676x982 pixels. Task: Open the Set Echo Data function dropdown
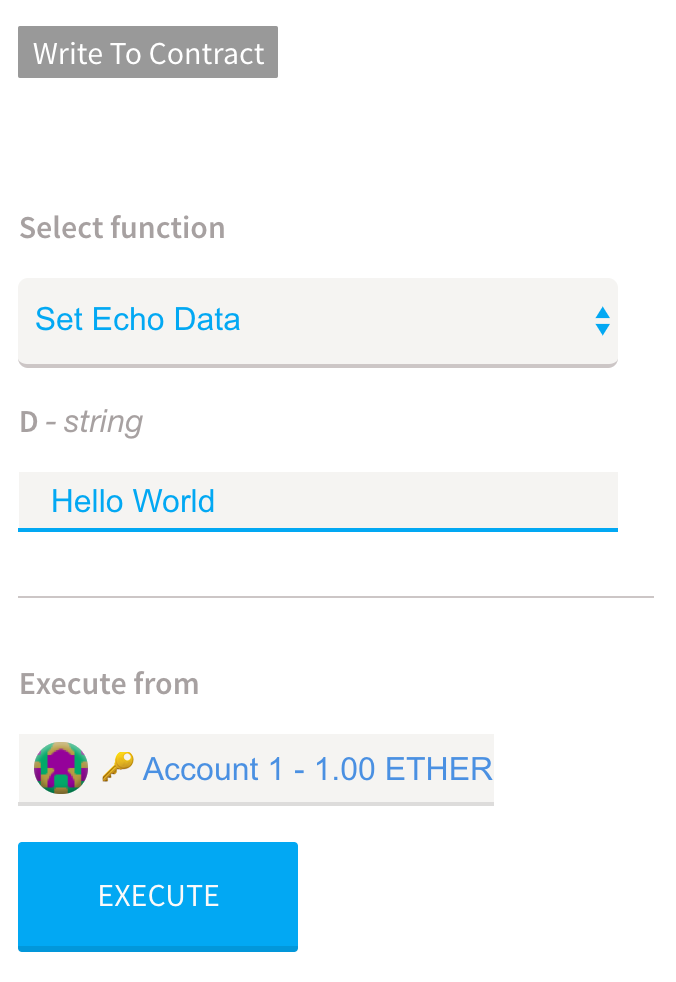318,322
